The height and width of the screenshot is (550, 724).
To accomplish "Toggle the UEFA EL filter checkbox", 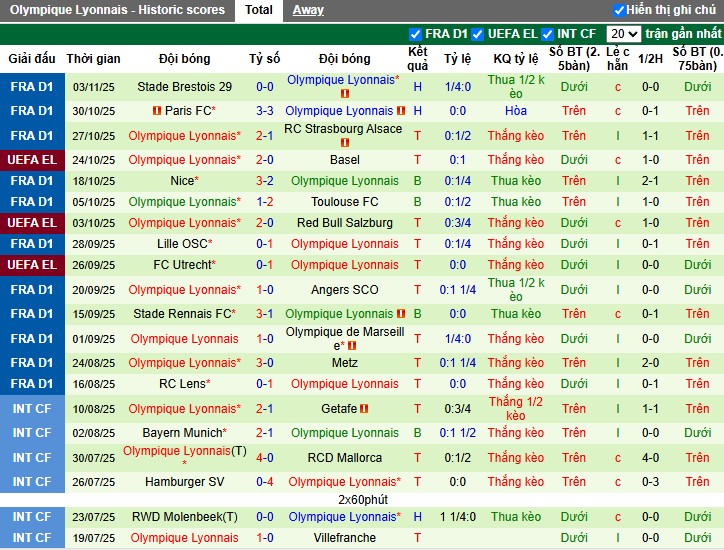I will point(477,34).
